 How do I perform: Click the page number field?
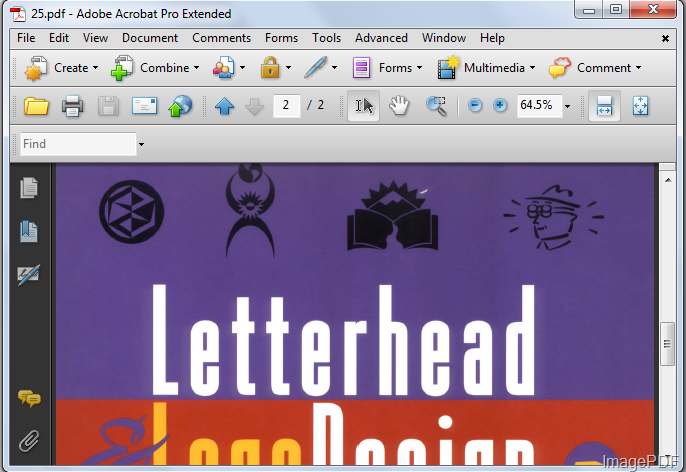[287, 105]
